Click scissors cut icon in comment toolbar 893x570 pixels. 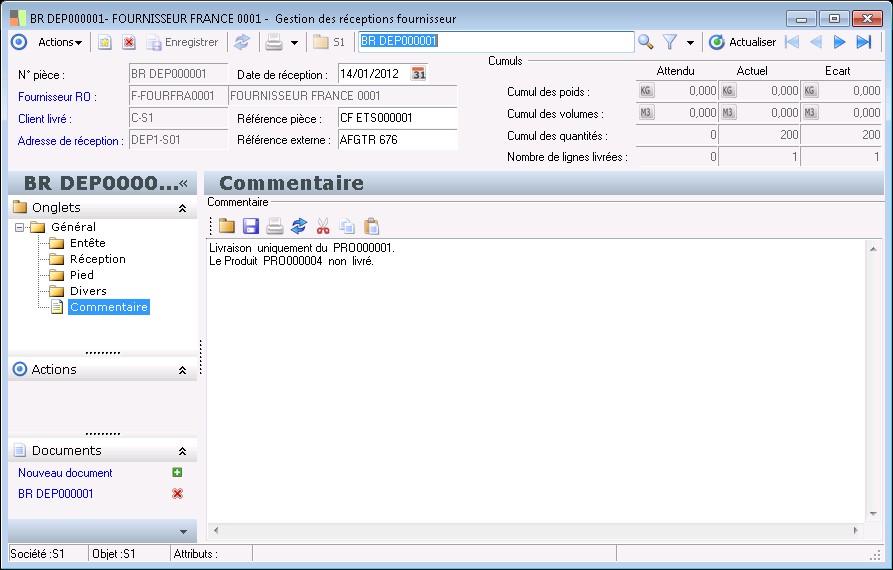pyautogui.click(x=323, y=226)
